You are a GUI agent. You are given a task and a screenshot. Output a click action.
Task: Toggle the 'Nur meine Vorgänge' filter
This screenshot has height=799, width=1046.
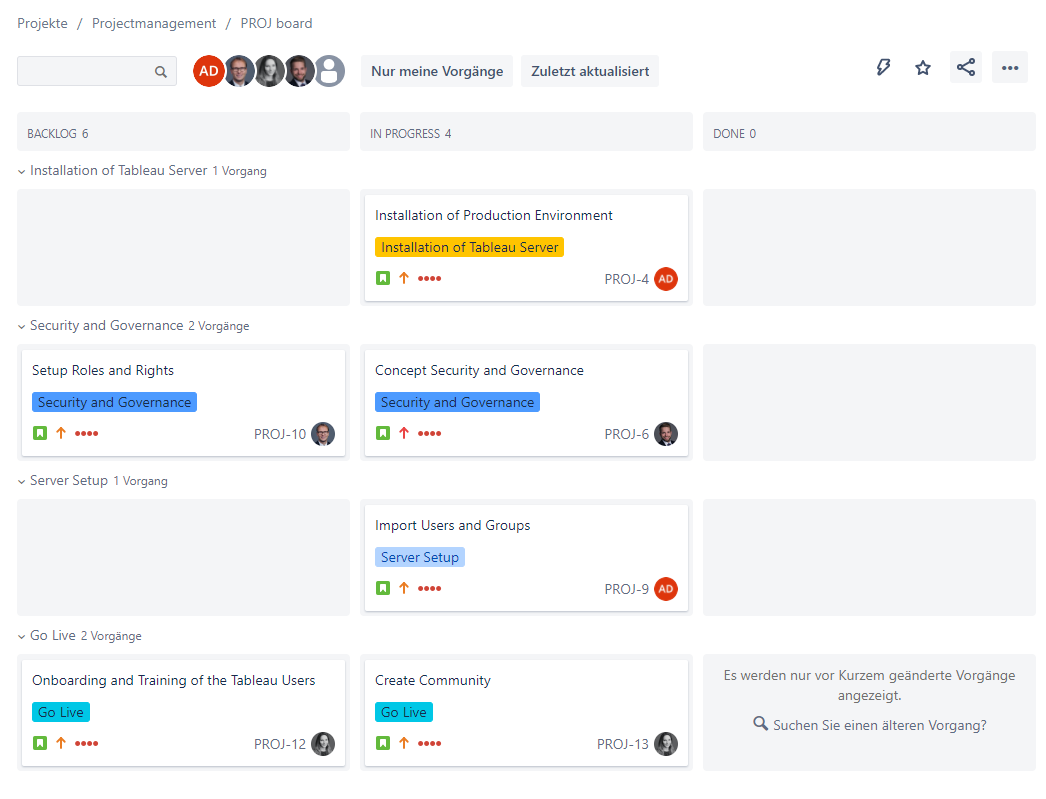tap(437, 71)
